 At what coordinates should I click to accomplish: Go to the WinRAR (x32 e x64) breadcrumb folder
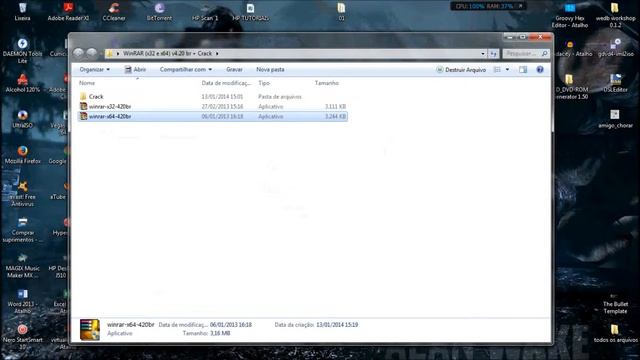[x=157, y=53]
